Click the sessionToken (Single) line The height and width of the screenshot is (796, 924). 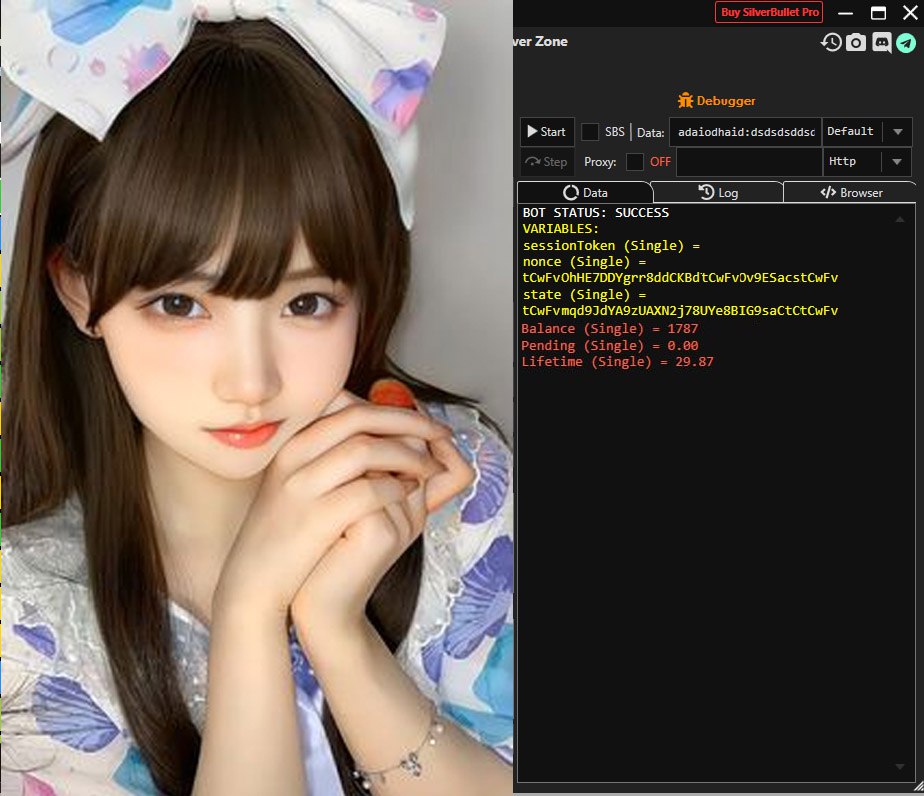[611, 246]
